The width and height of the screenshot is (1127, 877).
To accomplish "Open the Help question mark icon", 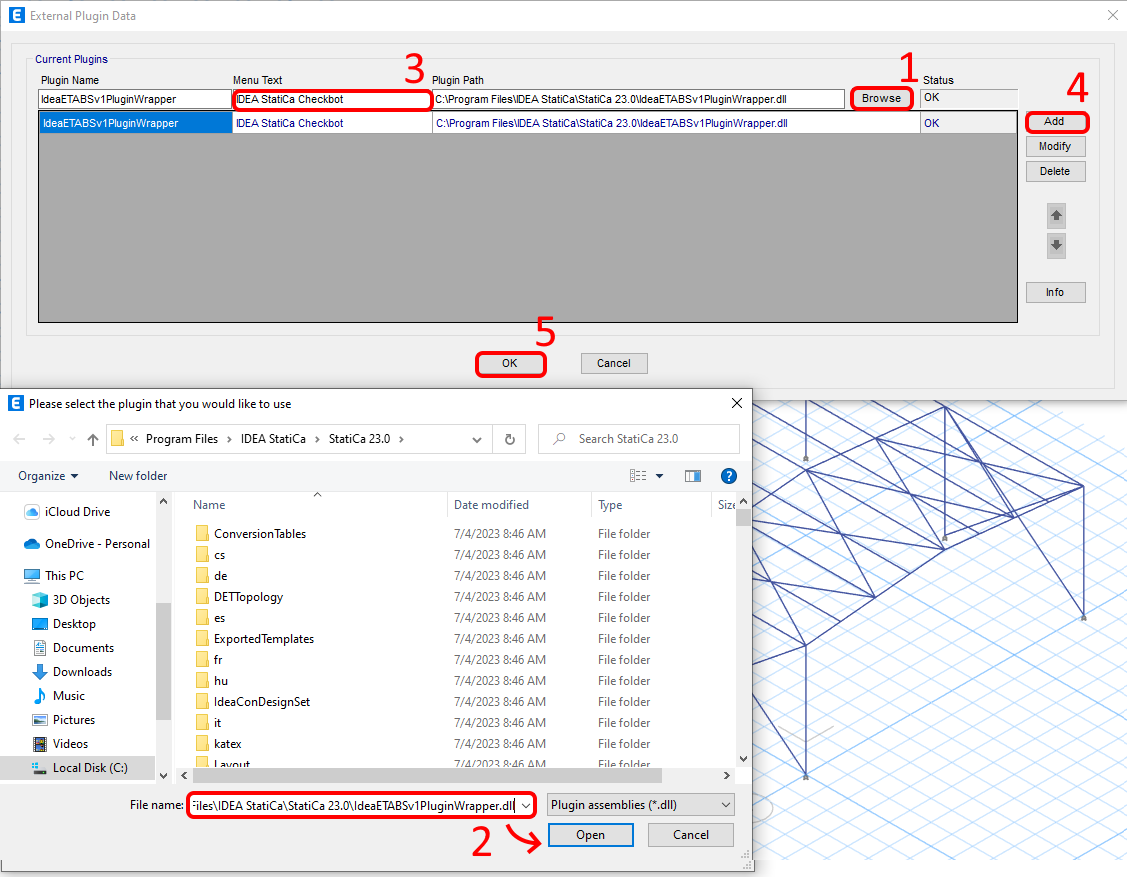I will coord(728,476).
